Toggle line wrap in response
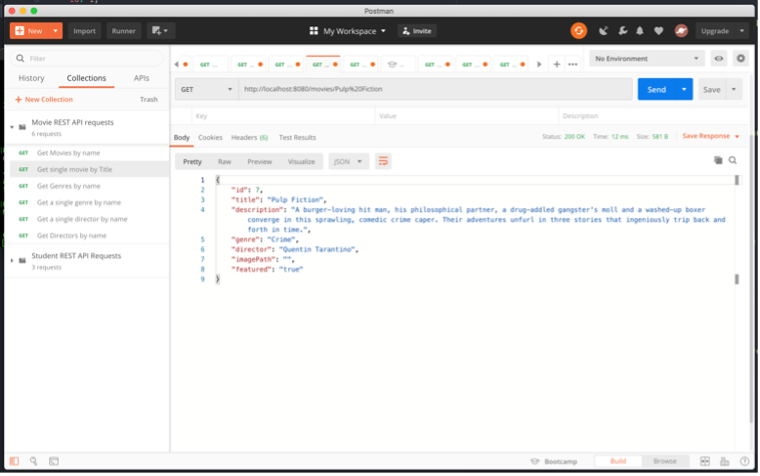The height and width of the screenshot is (476, 760). click(x=383, y=161)
